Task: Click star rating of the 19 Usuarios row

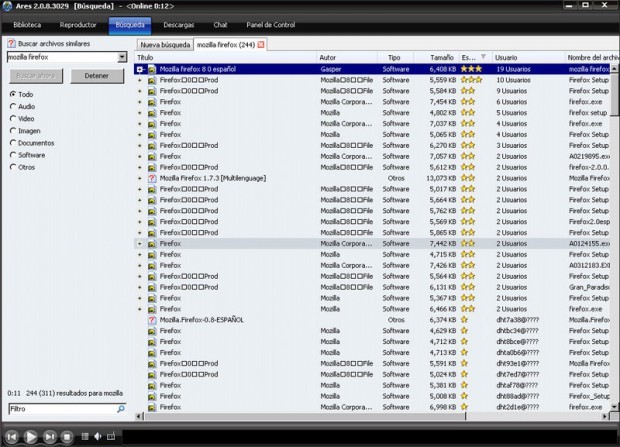Action: tap(471, 69)
